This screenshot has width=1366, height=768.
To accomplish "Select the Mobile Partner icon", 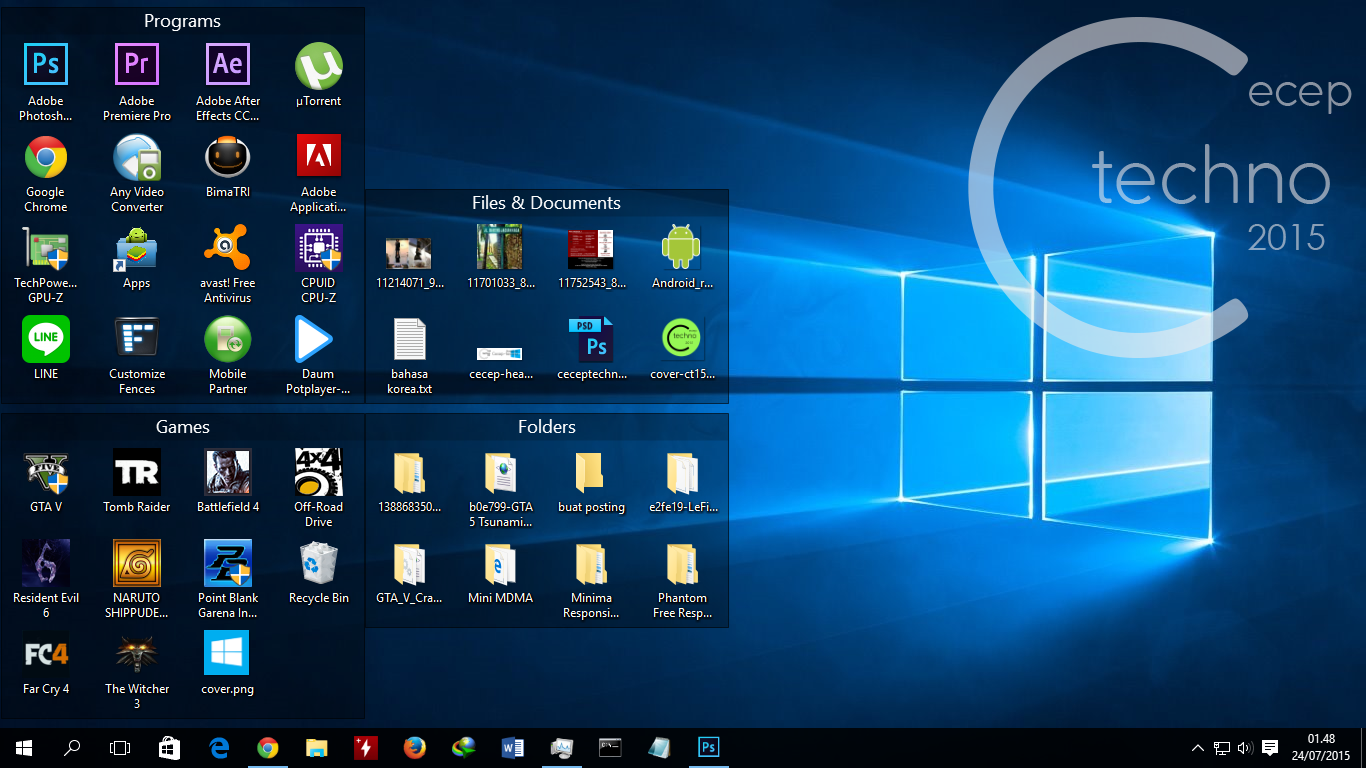I will pyautogui.click(x=228, y=339).
